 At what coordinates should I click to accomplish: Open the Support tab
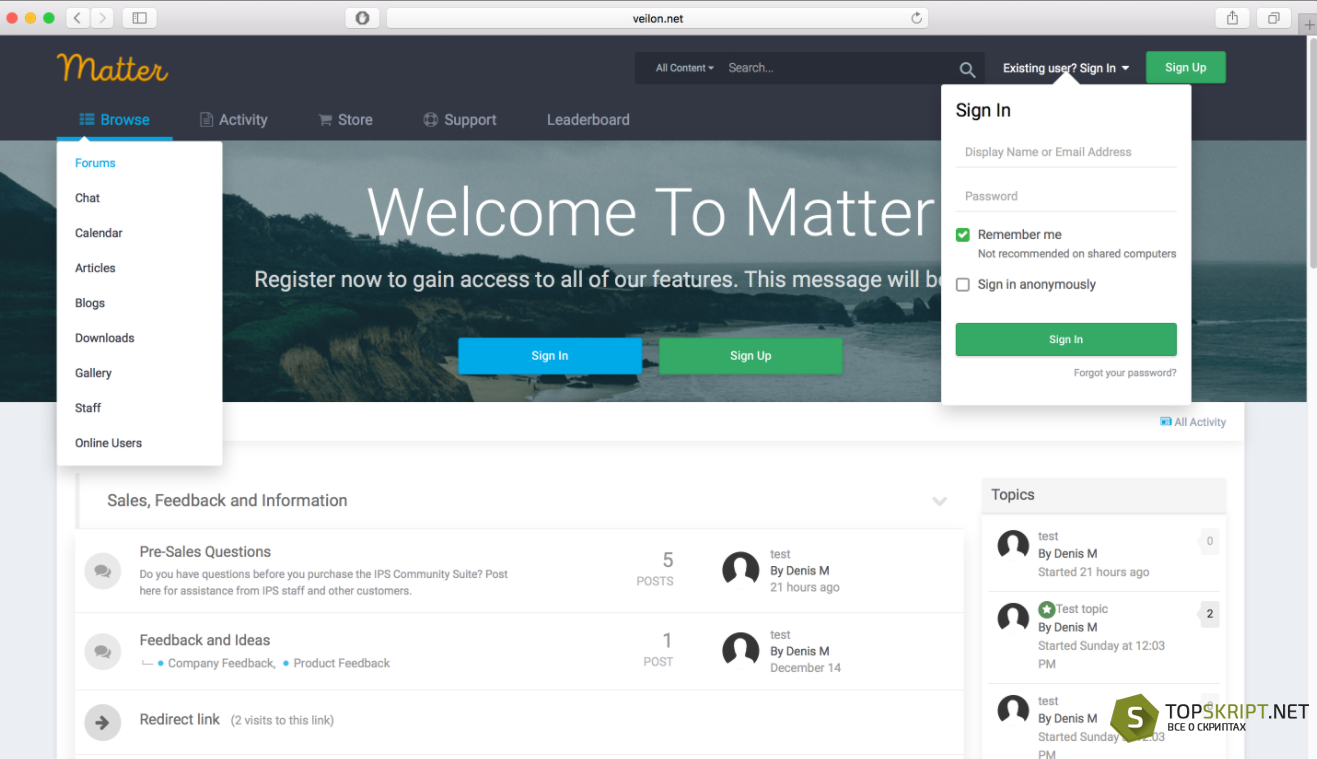pyautogui.click(x=460, y=120)
